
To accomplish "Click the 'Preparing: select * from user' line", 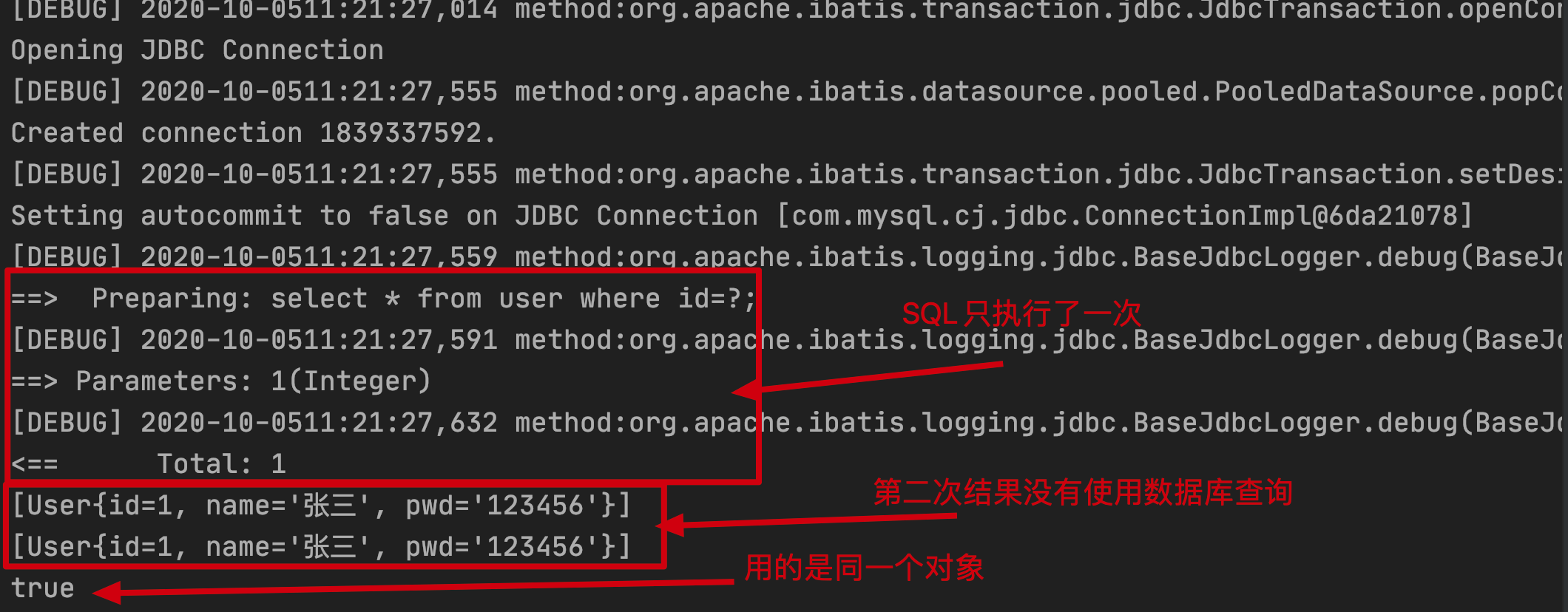I will point(385,299).
